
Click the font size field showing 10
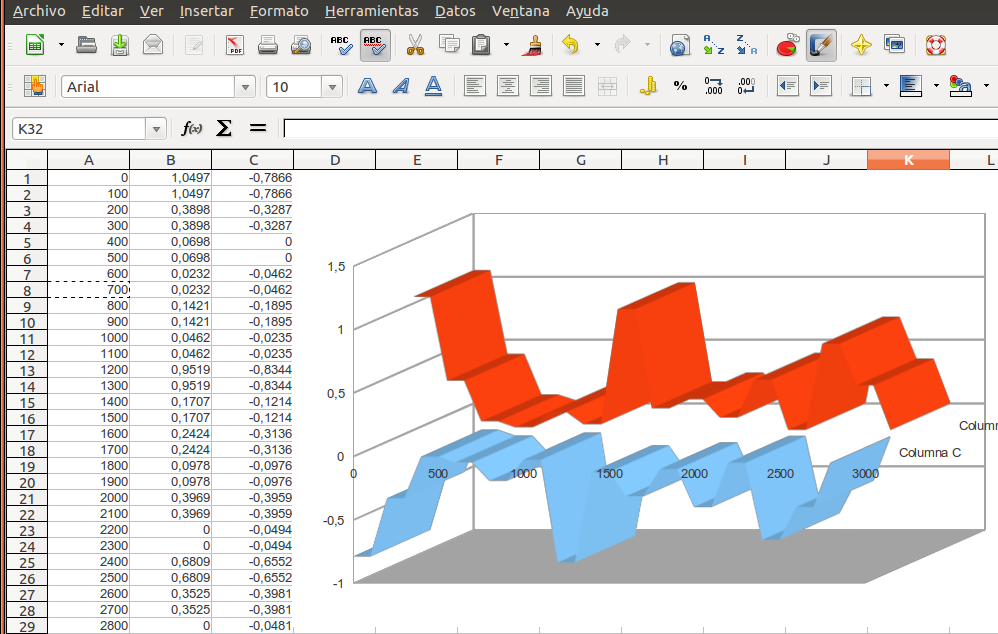click(x=294, y=87)
